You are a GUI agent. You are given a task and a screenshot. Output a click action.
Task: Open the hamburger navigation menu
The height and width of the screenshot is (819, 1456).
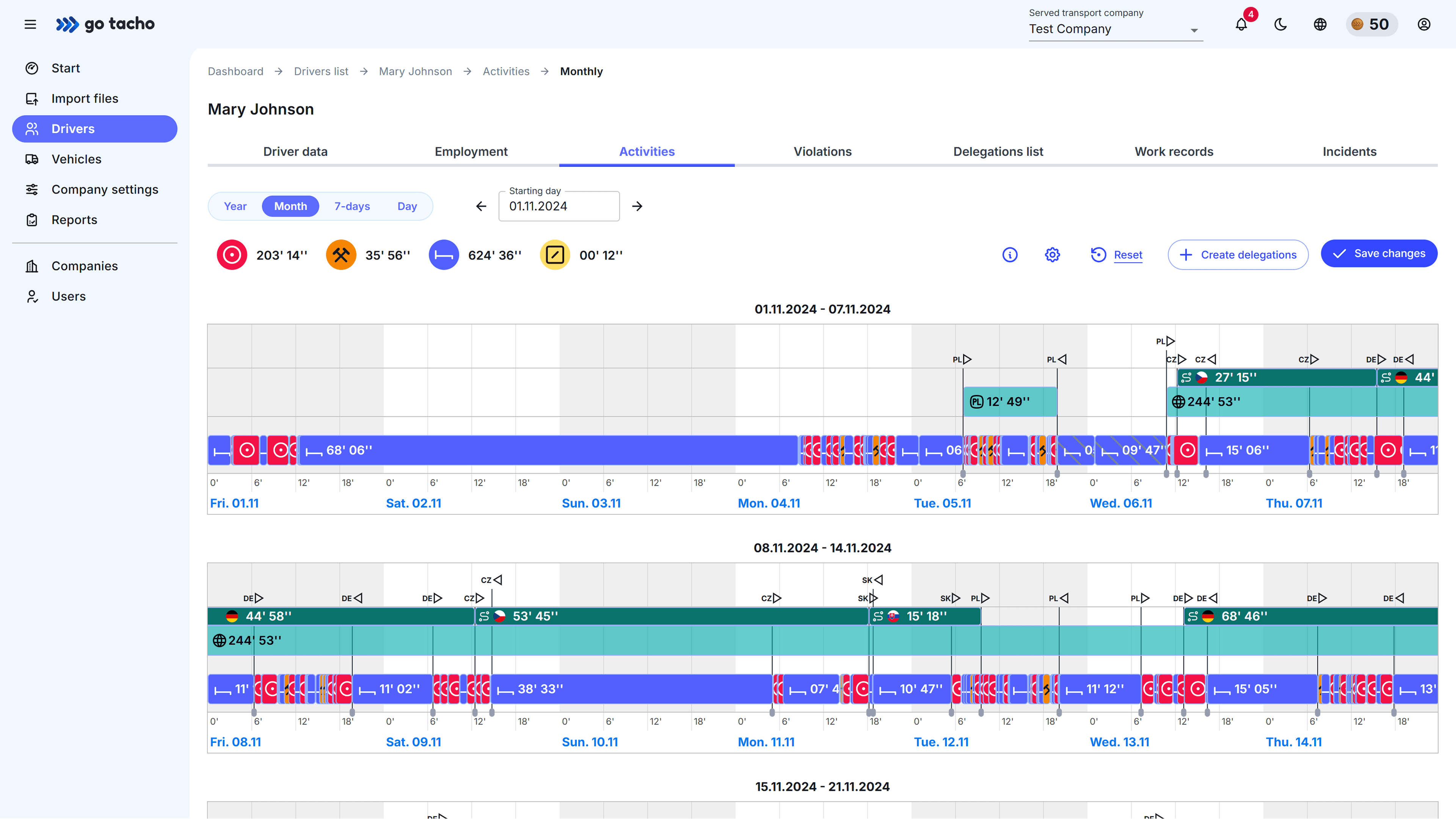(x=30, y=24)
